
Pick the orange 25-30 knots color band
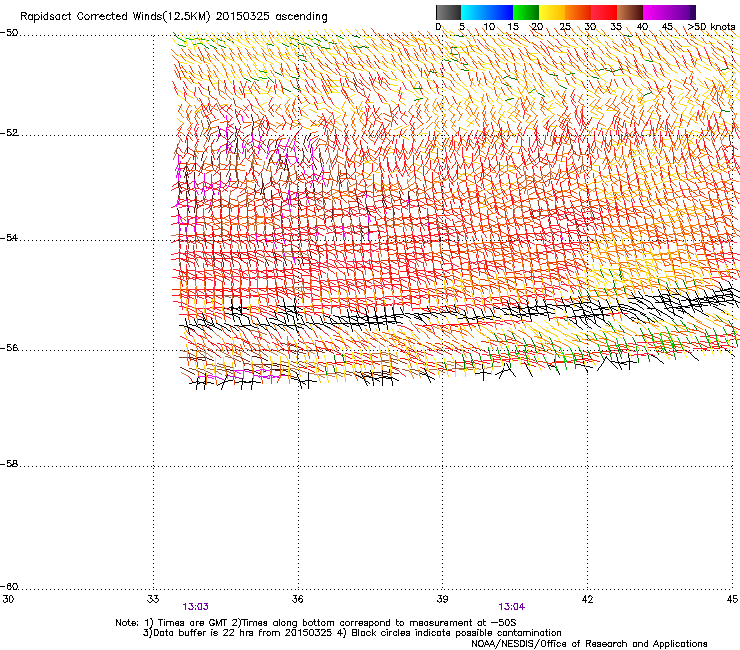578,12
